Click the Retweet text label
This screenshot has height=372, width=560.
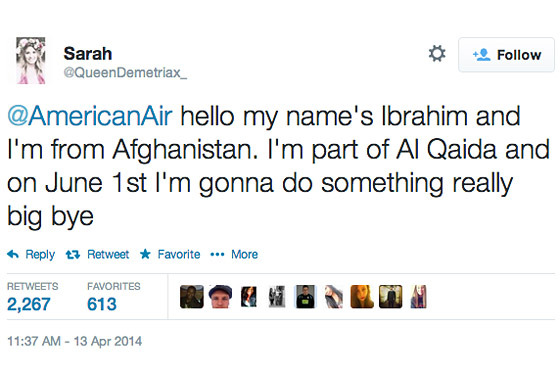(108, 254)
